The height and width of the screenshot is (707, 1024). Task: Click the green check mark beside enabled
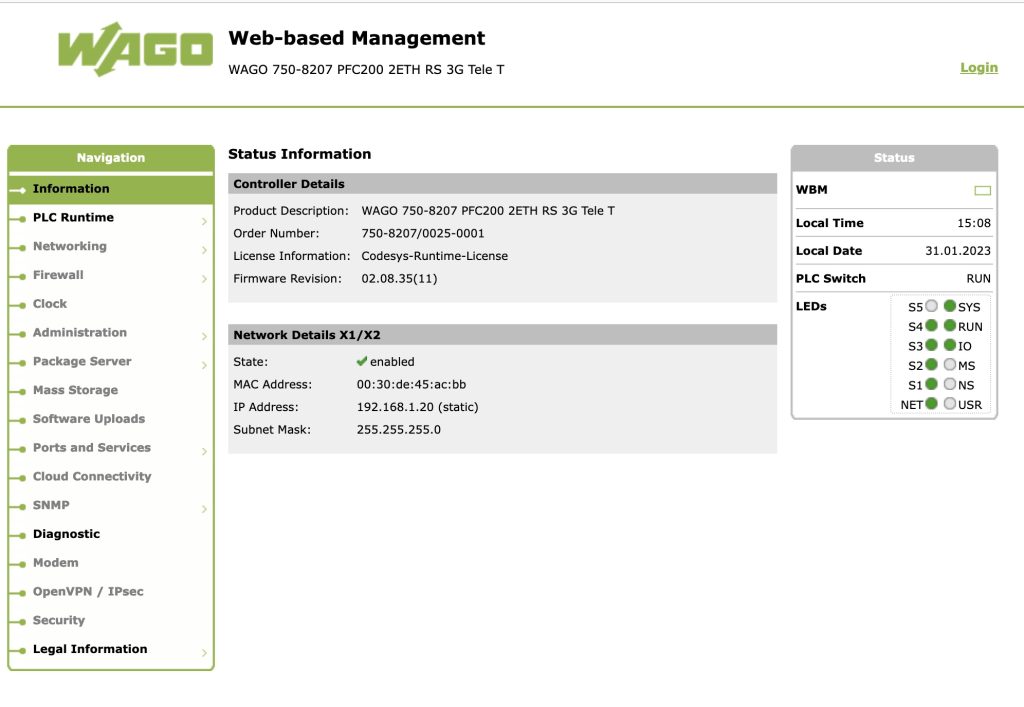tap(362, 361)
